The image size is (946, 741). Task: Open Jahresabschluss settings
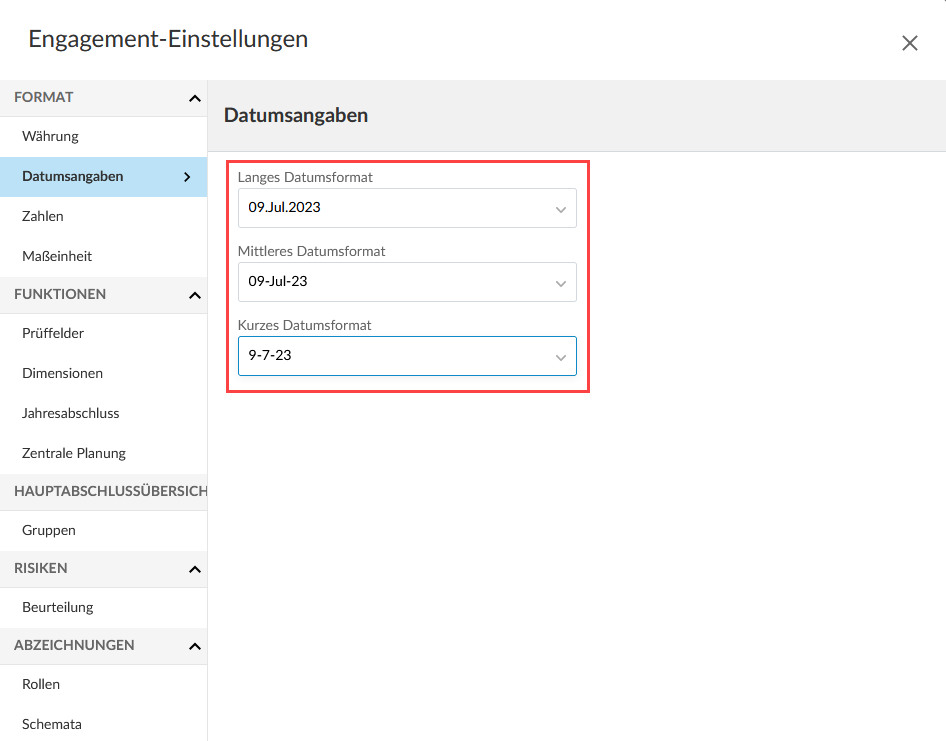coord(104,413)
